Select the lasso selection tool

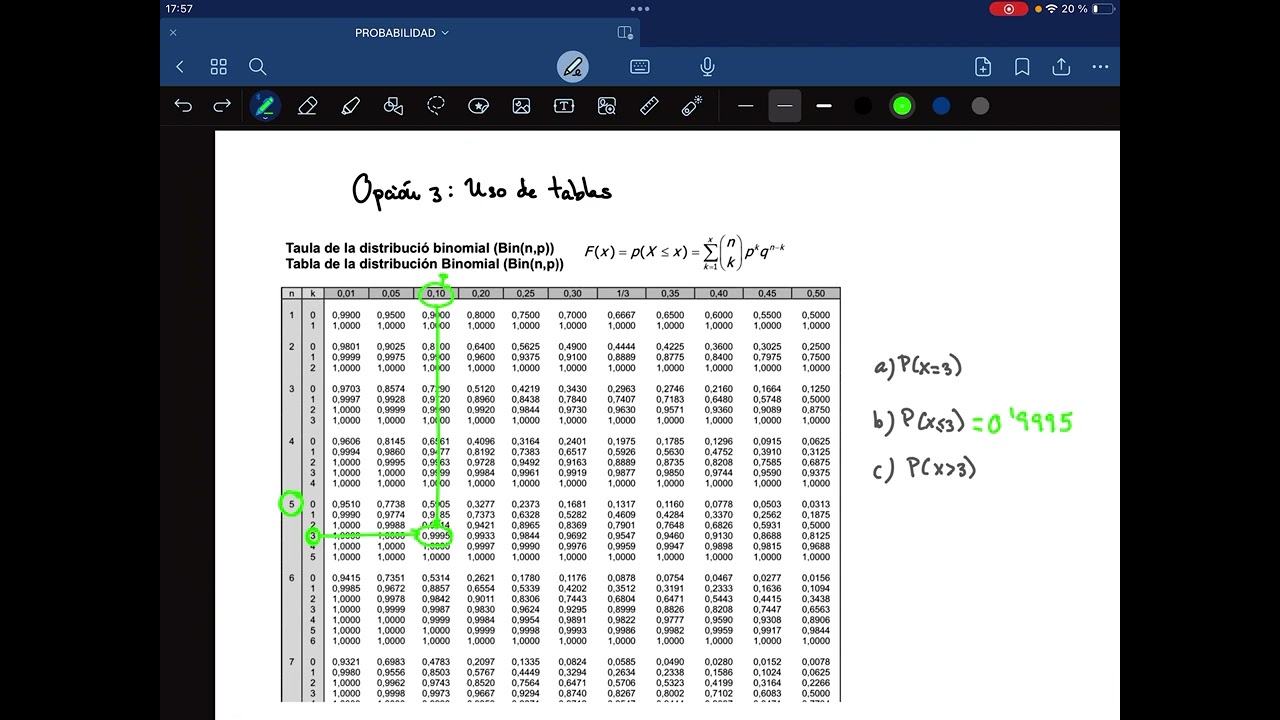[x=436, y=105]
